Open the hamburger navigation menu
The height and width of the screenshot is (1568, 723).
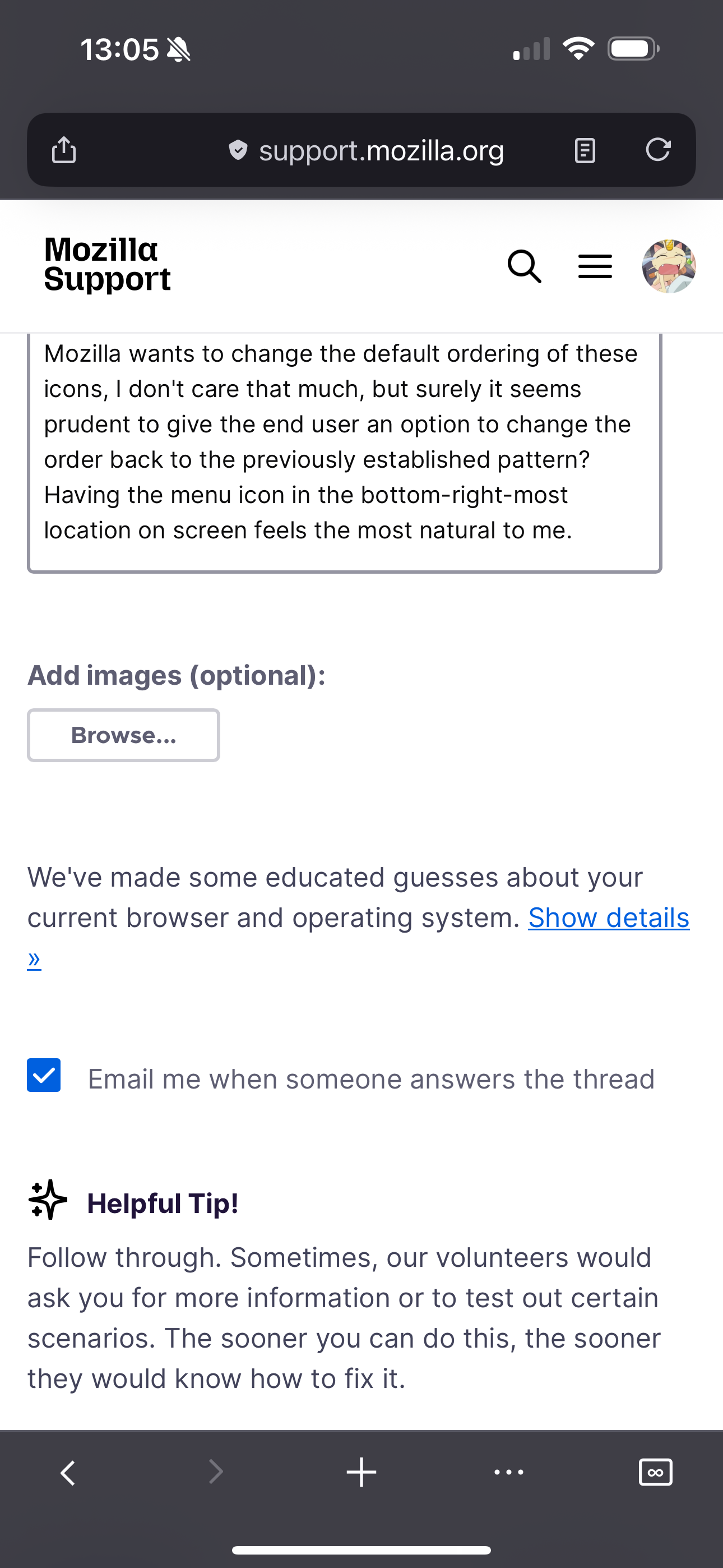(x=595, y=266)
